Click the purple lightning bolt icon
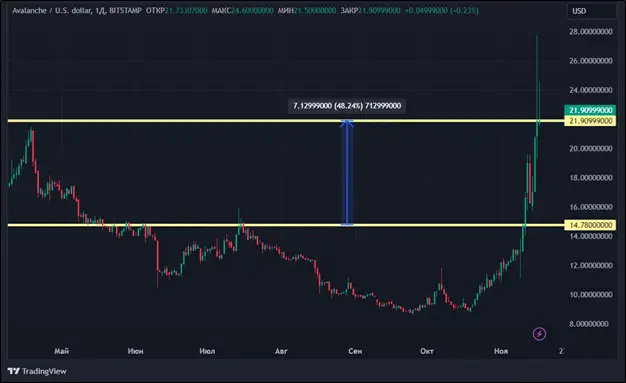 (539, 333)
